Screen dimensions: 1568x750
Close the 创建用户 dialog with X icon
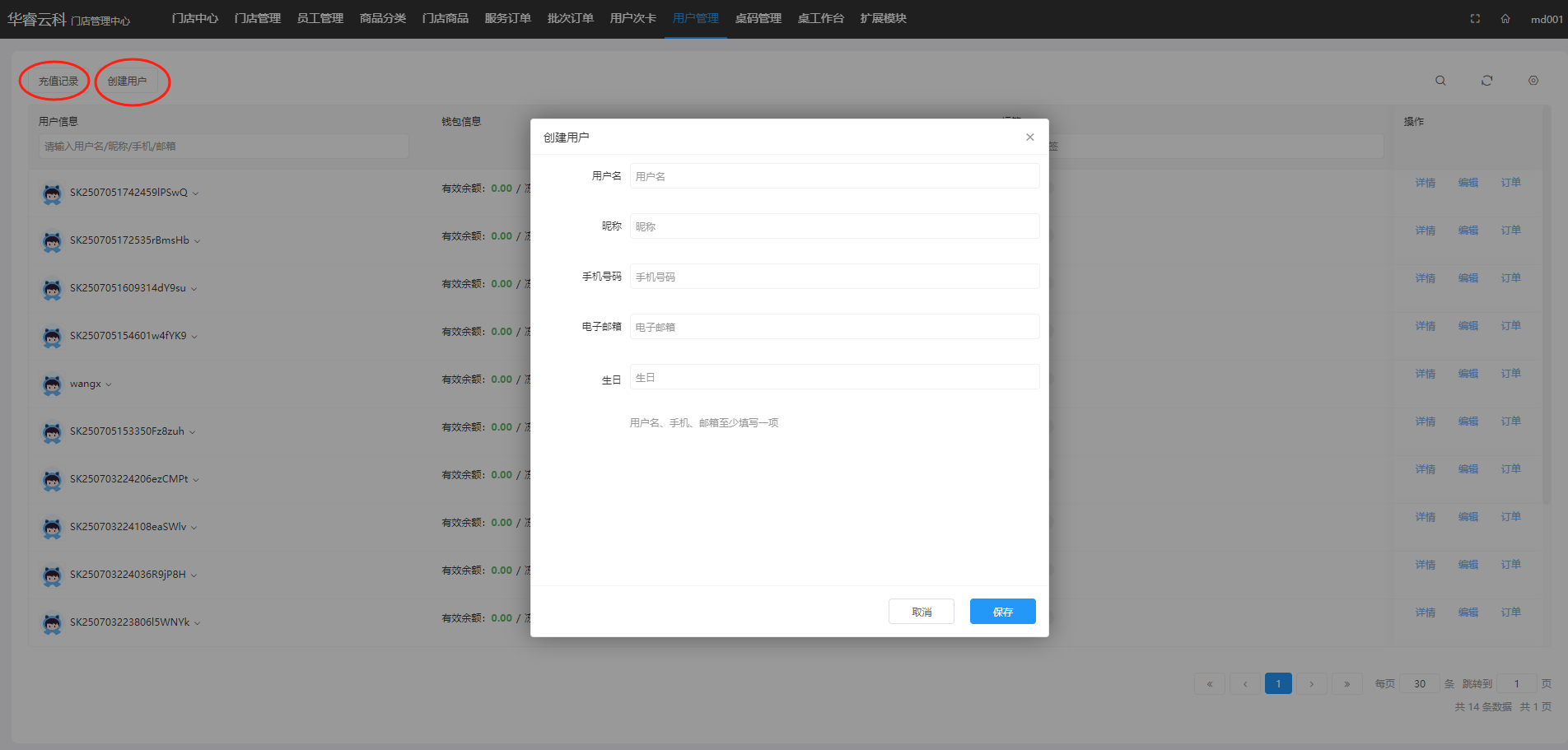tap(1029, 137)
